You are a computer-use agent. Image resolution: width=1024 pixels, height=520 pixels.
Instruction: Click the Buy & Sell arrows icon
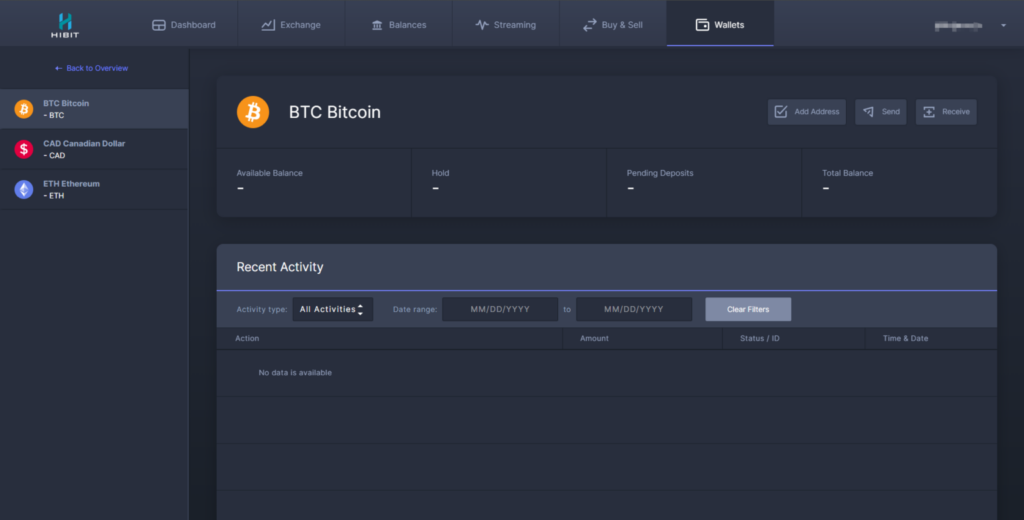pyautogui.click(x=590, y=25)
